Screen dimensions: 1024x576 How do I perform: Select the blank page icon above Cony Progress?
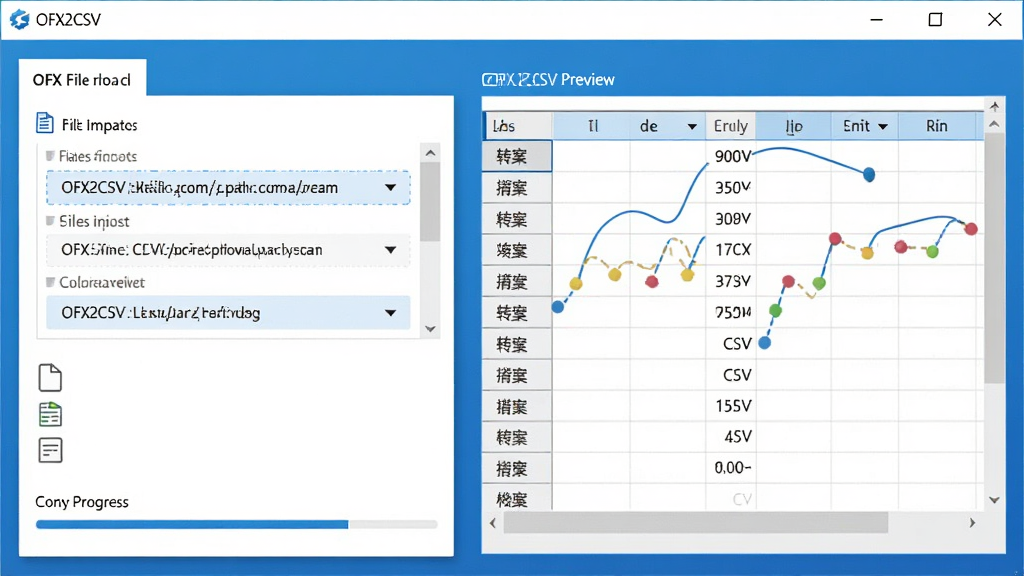point(50,377)
